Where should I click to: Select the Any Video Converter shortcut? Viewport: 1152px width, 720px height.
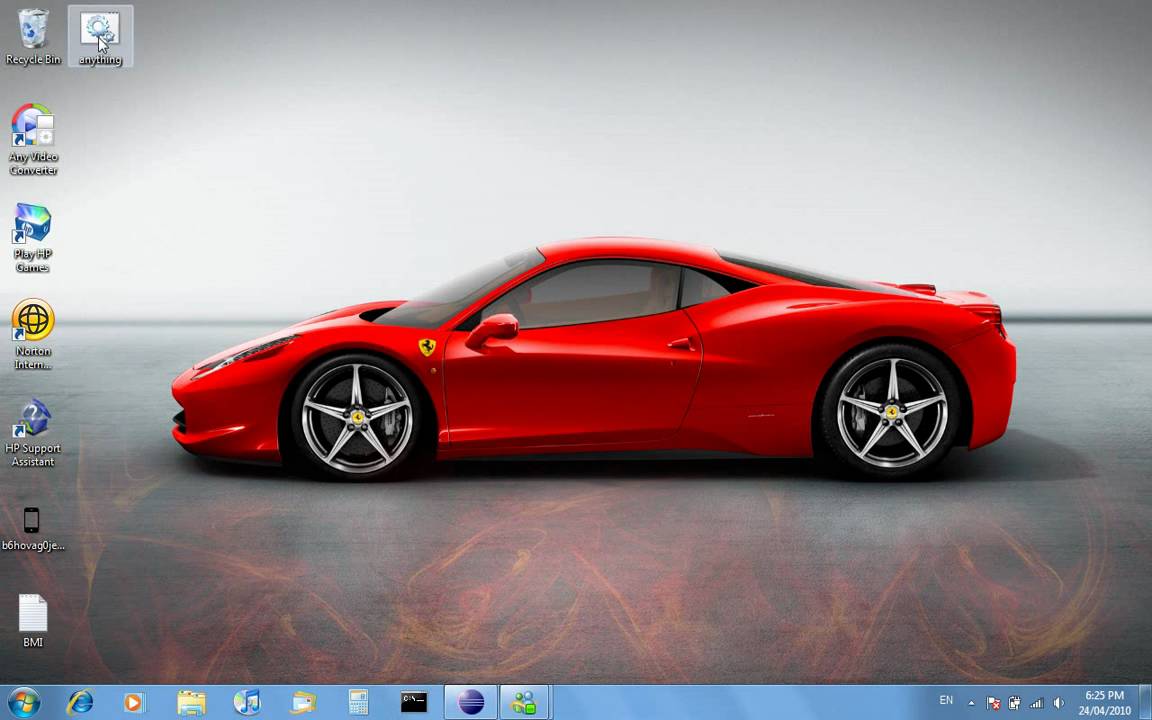click(33, 140)
